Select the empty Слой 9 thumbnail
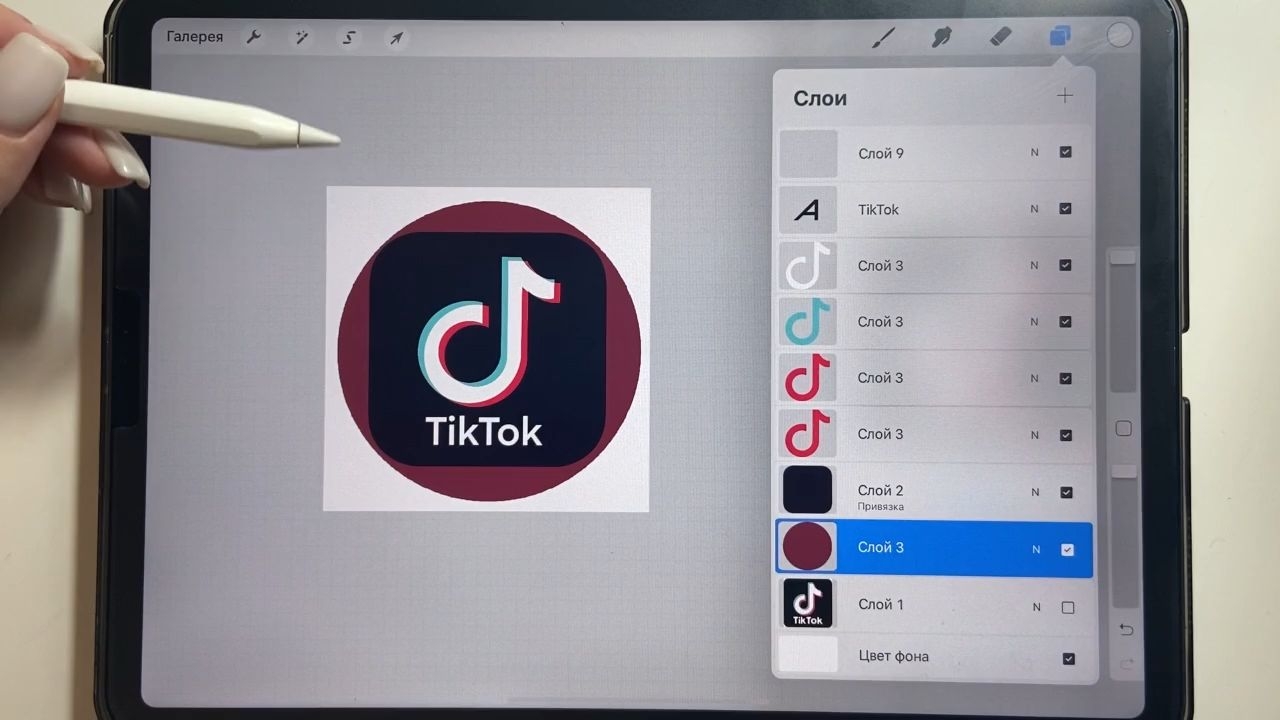The width and height of the screenshot is (1280, 720). 808,153
